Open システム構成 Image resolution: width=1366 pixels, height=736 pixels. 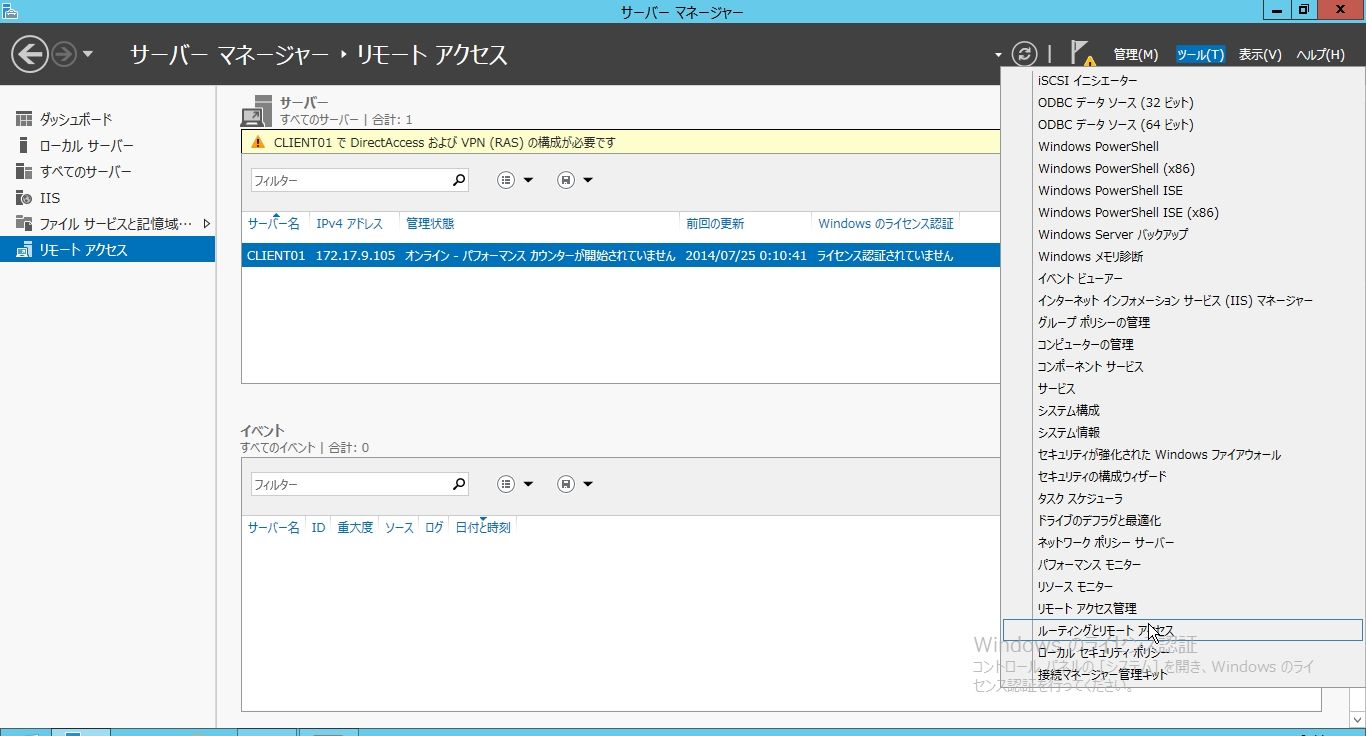[1183, 411]
